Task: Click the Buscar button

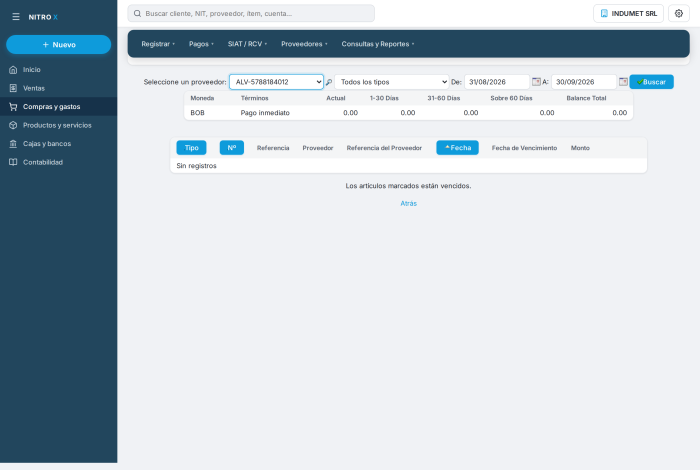Action: 651,82
